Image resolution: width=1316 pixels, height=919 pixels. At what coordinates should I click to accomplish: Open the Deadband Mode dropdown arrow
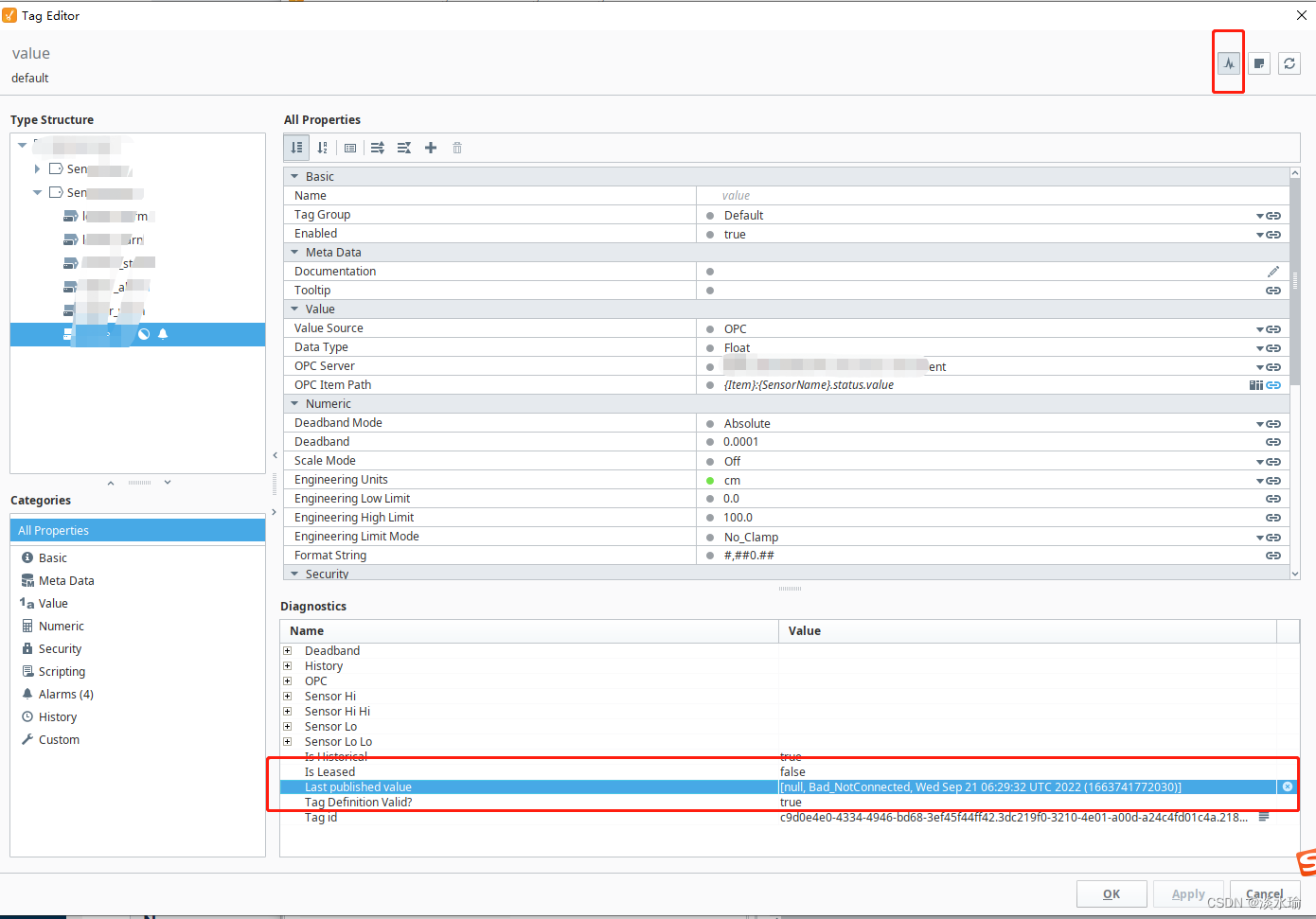[1260, 424]
